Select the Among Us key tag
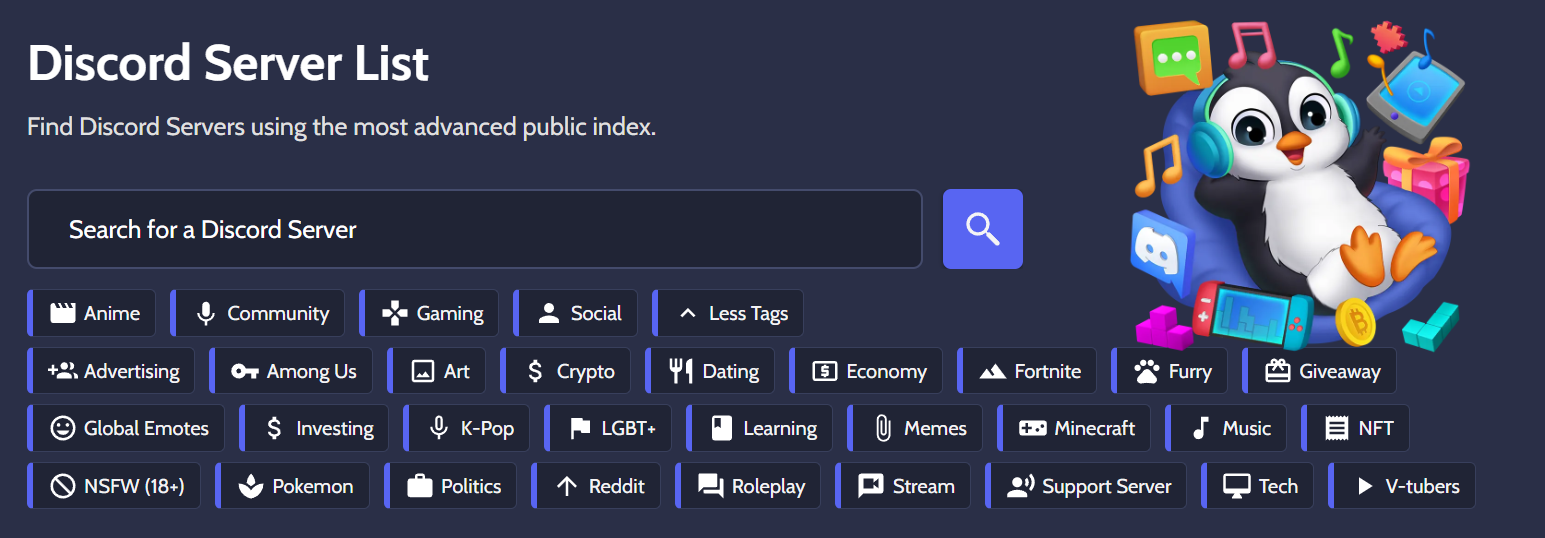1545x538 pixels. 291,371
